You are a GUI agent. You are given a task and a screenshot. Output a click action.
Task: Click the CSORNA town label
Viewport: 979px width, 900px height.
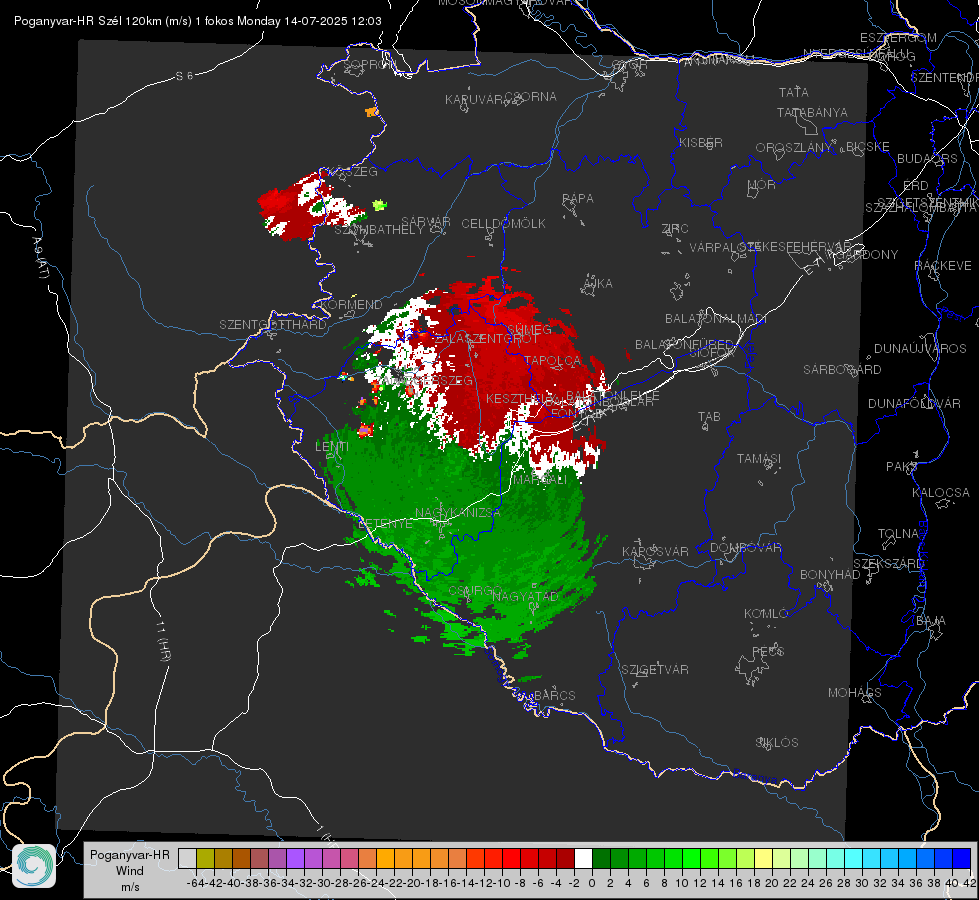point(531,97)
